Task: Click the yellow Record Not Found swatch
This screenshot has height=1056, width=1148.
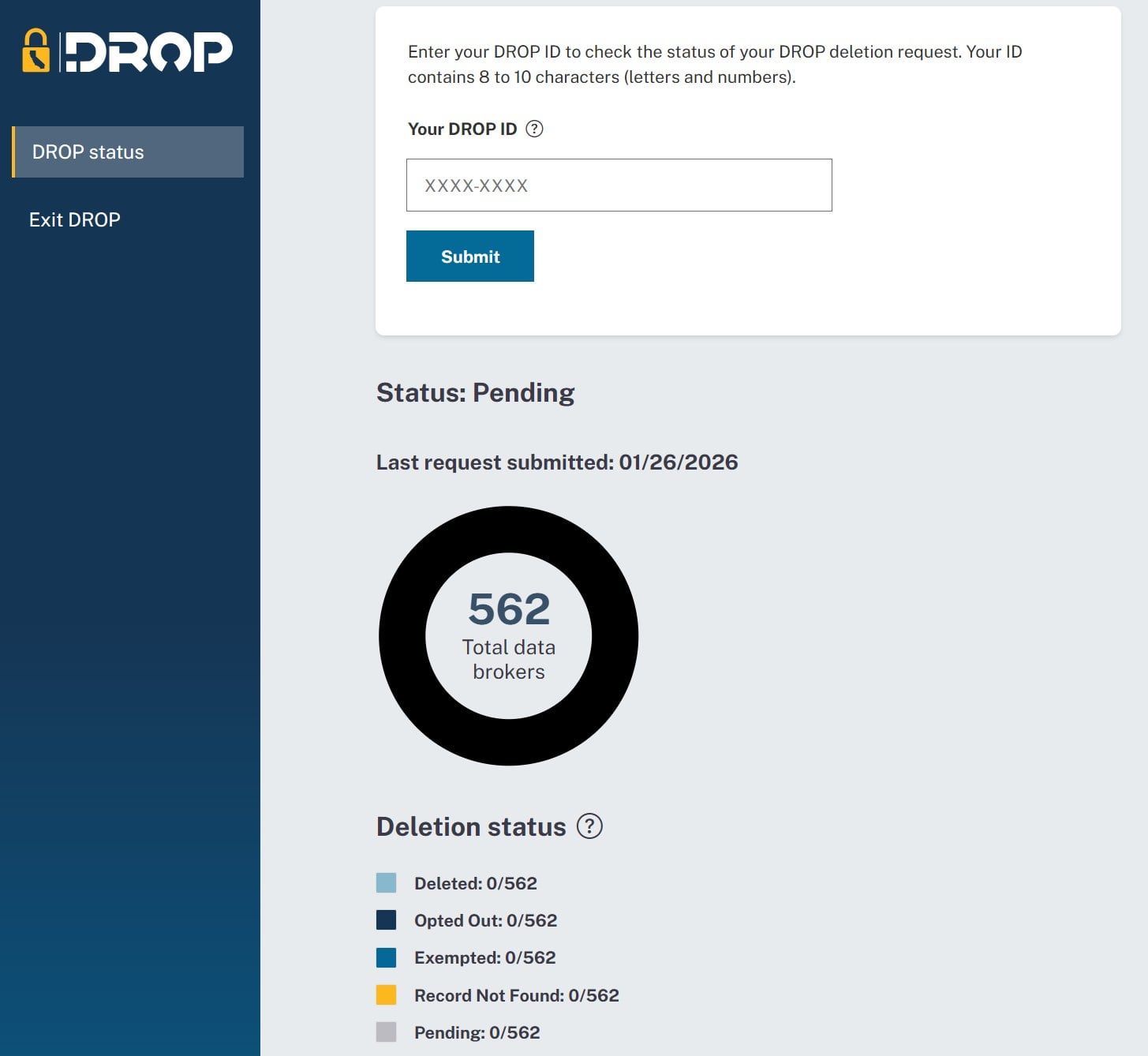Action: pos(386,995)
